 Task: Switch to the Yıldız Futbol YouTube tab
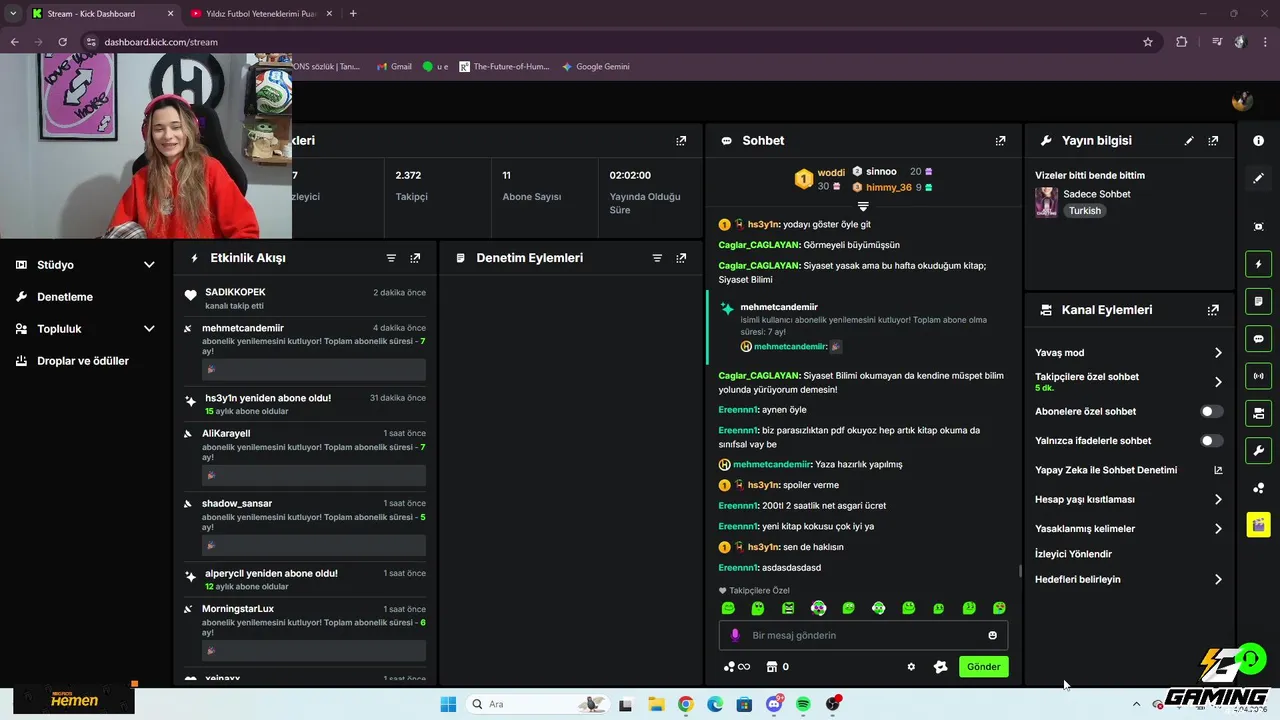[263, 14]
